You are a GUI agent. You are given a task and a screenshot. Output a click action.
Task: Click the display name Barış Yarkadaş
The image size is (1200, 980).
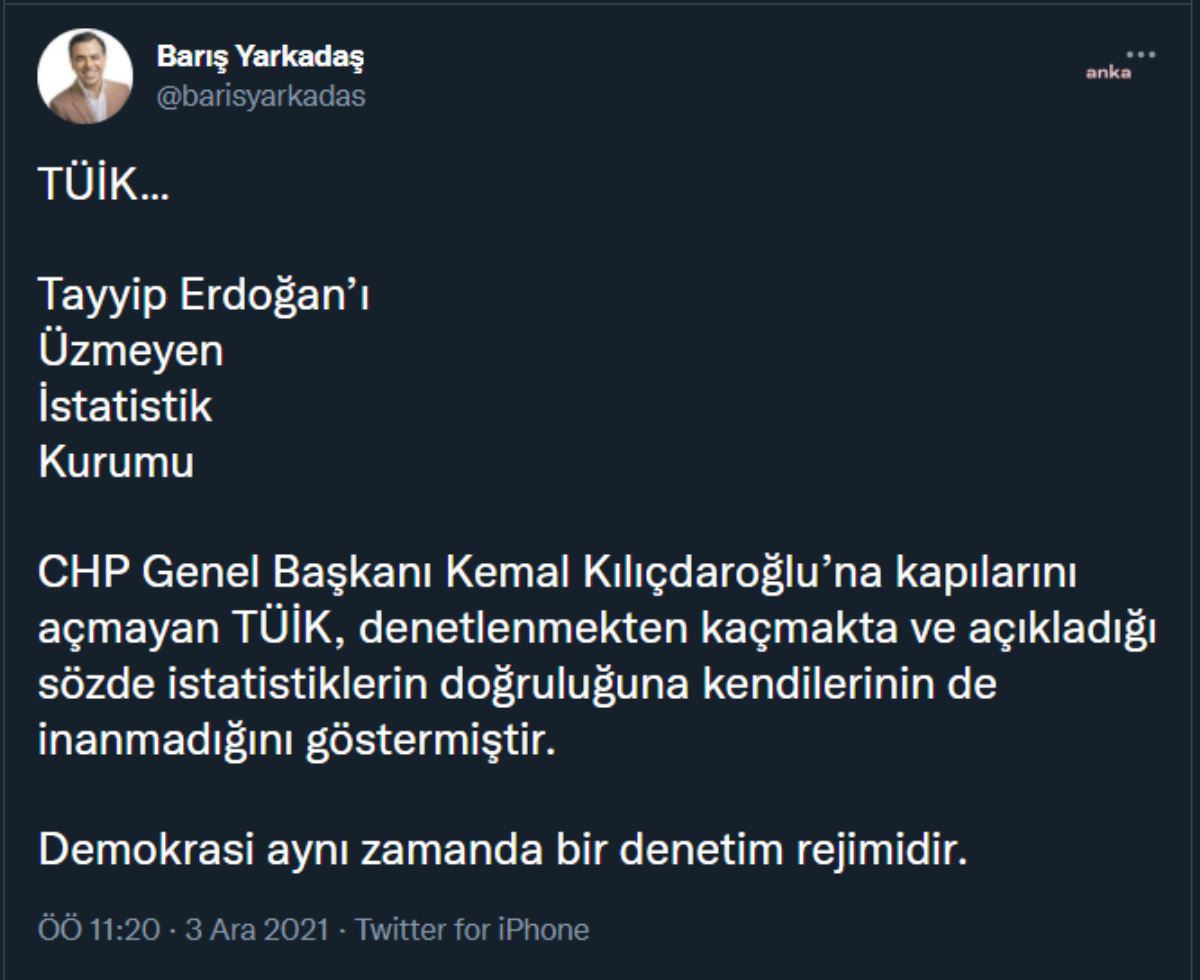260,57
